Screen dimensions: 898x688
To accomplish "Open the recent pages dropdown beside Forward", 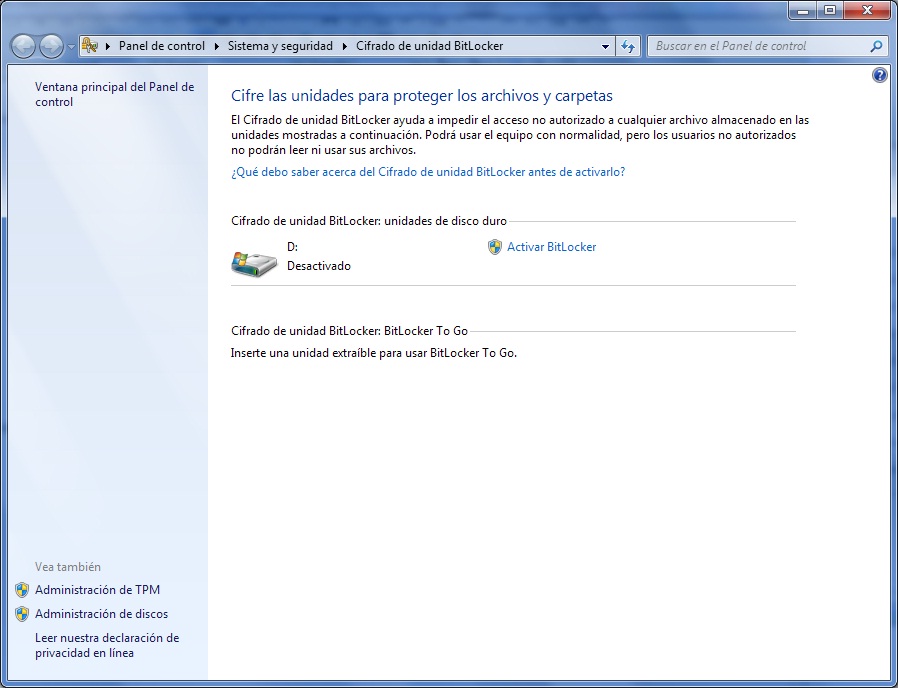I will coord(71,47).
